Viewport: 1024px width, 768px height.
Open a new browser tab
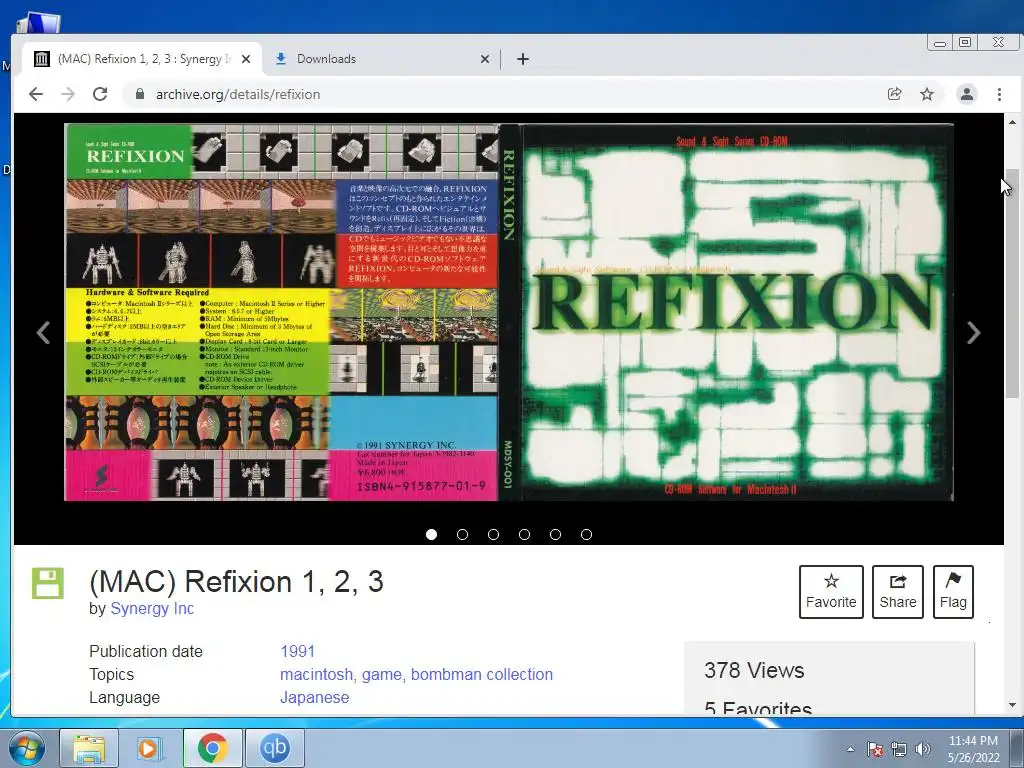point(522,59)
